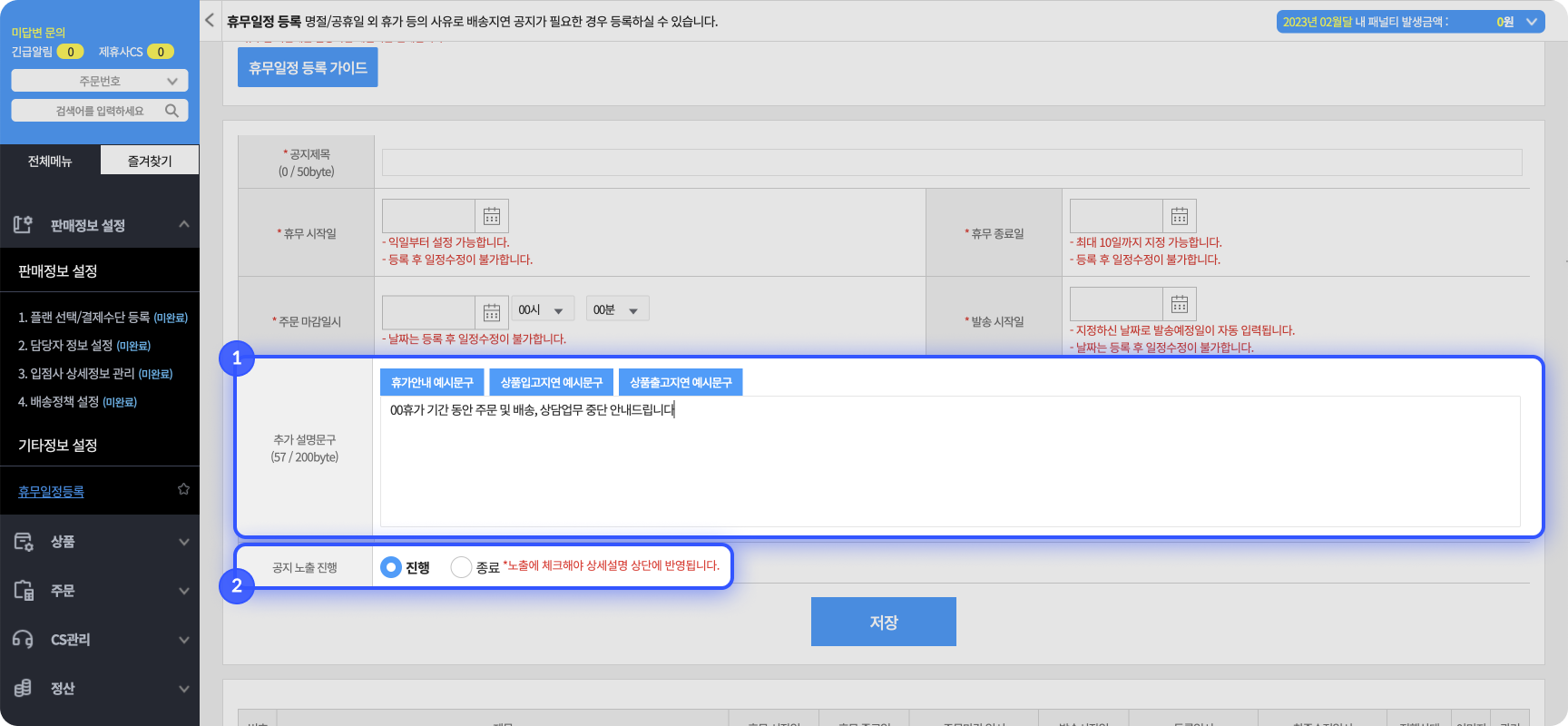This screenshot has width=1568, height=726.
Task: Open the 주문번호 search type dropdown
Action: [100, 81]
